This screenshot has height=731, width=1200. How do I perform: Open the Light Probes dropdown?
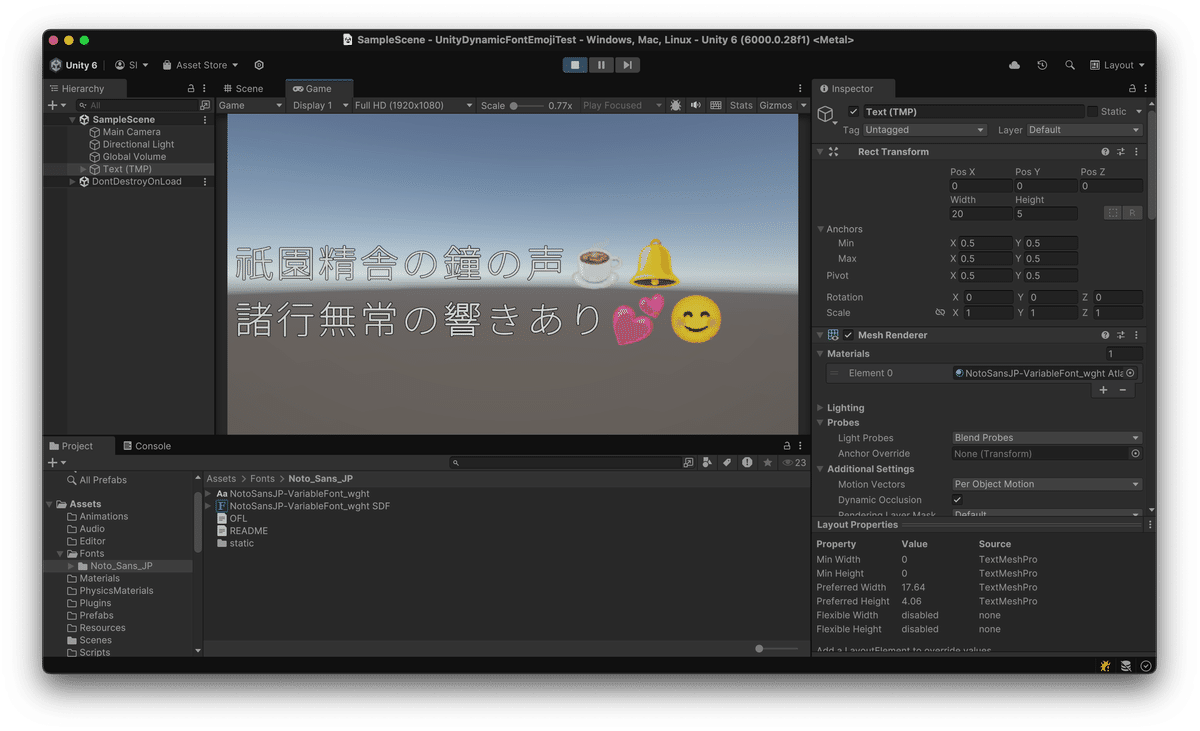tap(1047, 438)
